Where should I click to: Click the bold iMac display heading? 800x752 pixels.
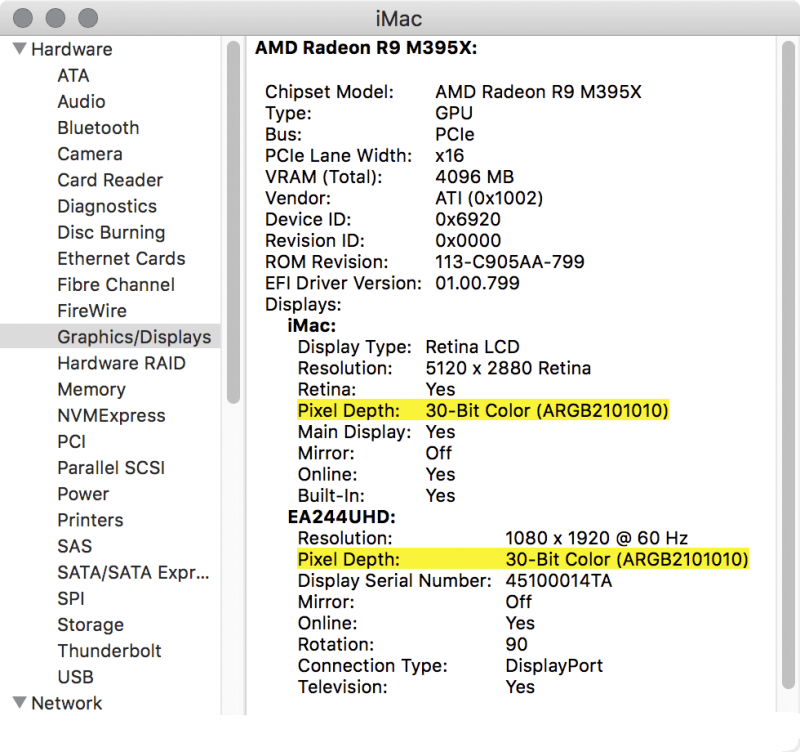[x=312, y=325]
